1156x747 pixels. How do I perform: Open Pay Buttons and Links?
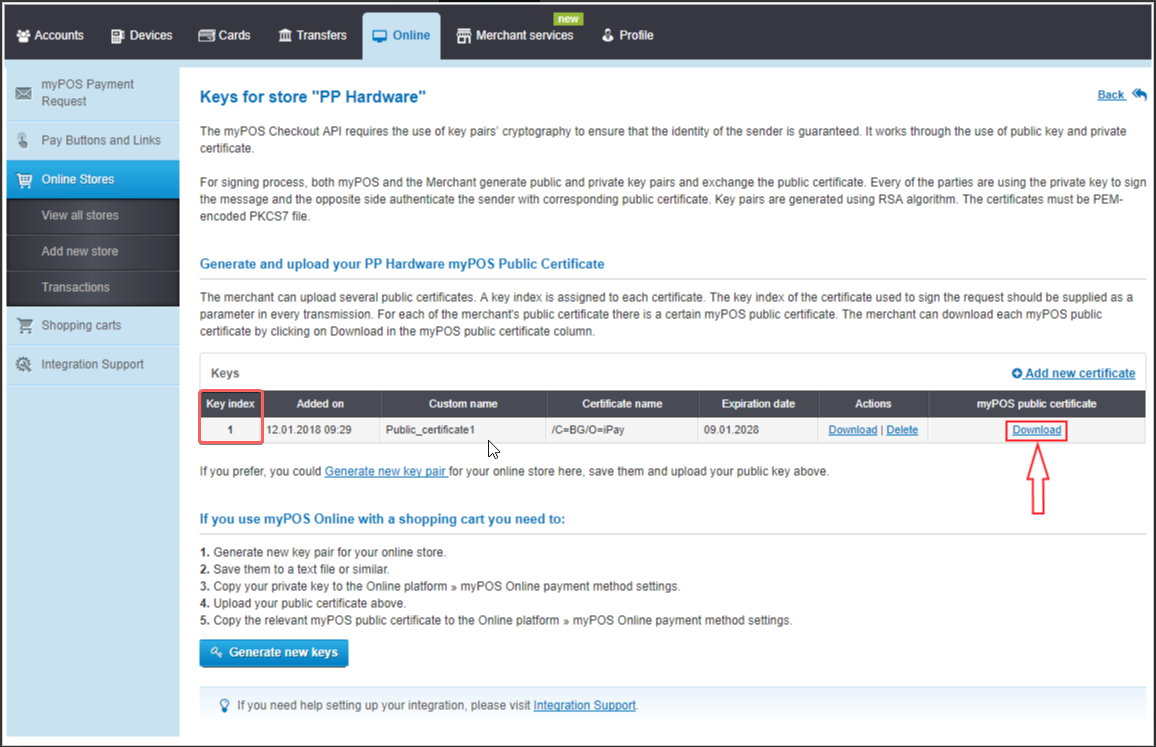[x=93, y=140]
